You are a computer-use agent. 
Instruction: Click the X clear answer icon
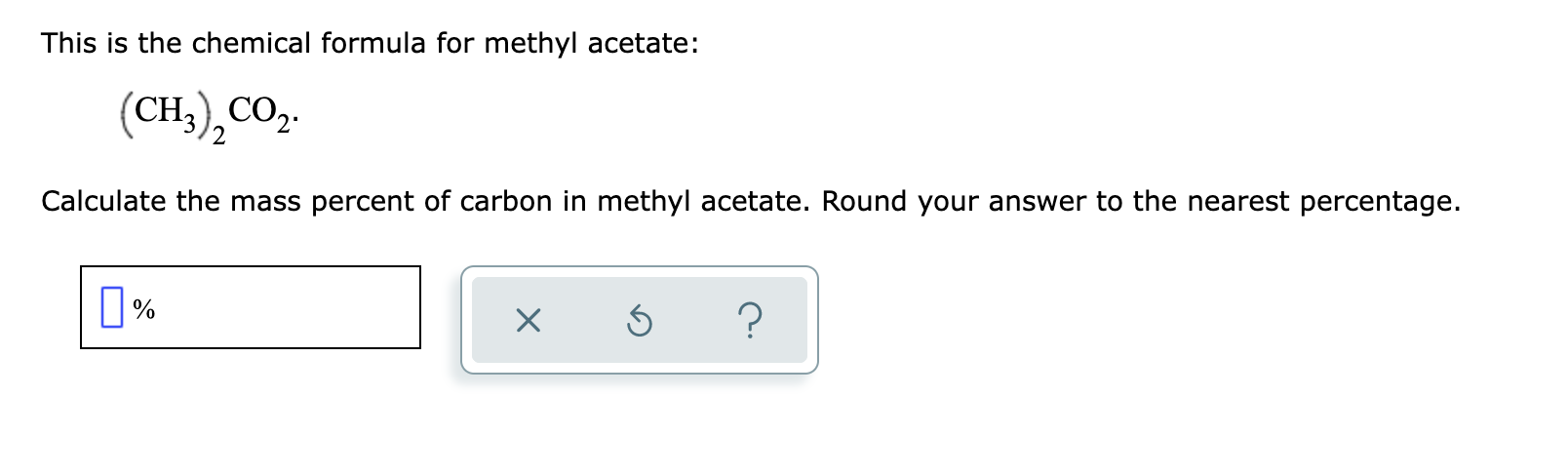[x=528, y=320]
